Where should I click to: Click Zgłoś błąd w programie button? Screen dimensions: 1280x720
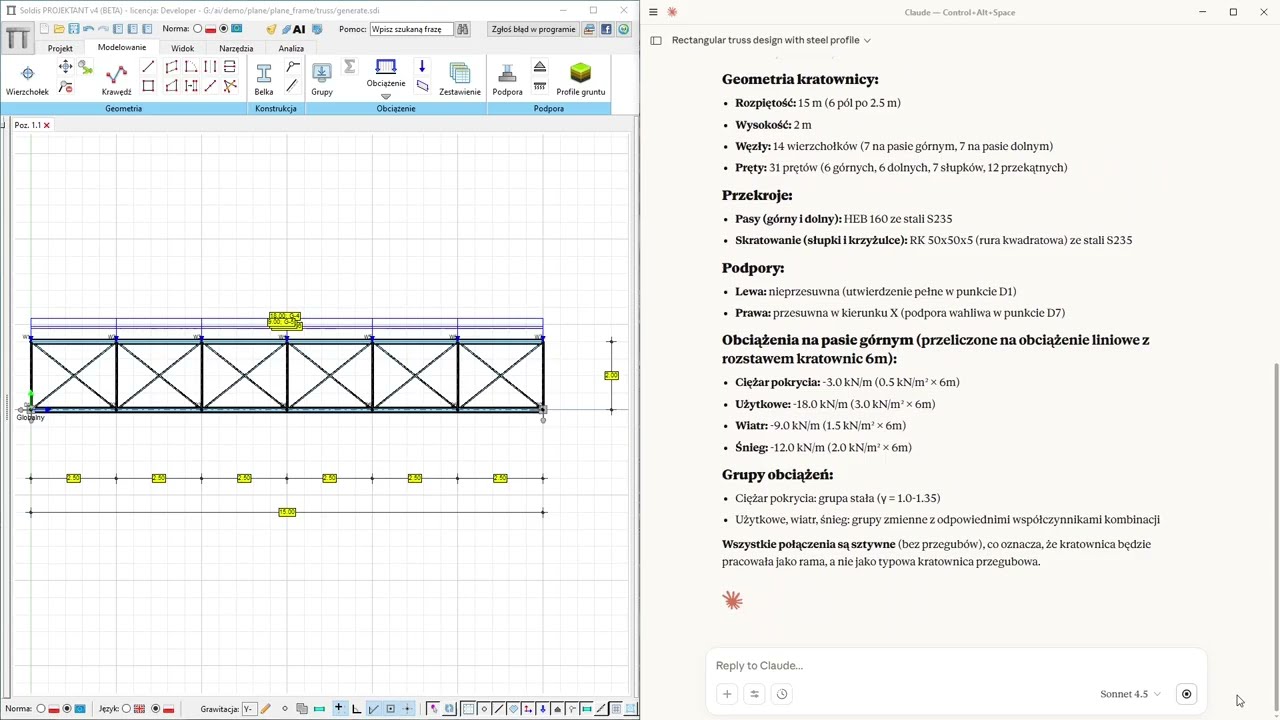[x=533, y=29]
